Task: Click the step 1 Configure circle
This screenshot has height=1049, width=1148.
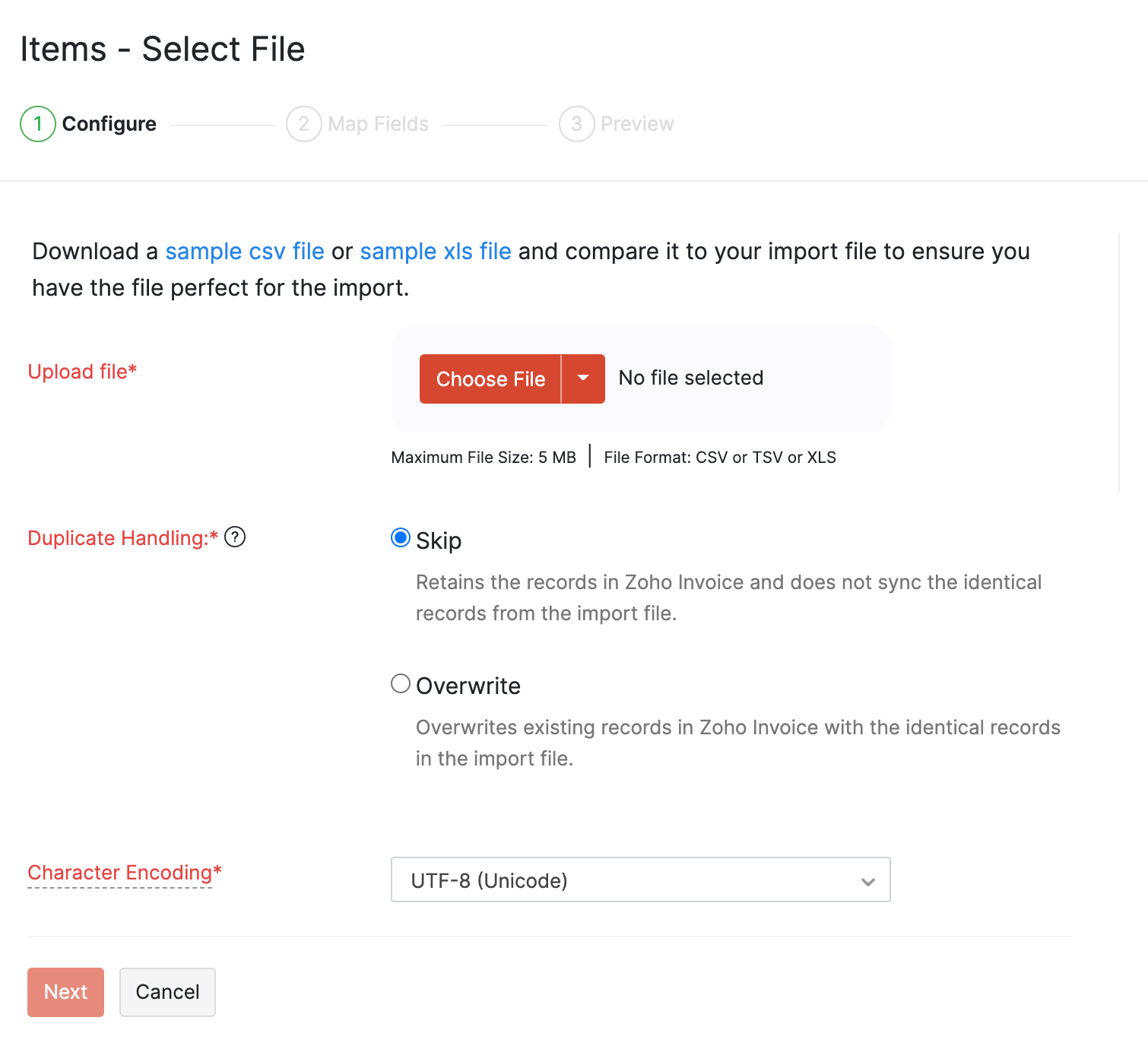Action: coord(36,123)
